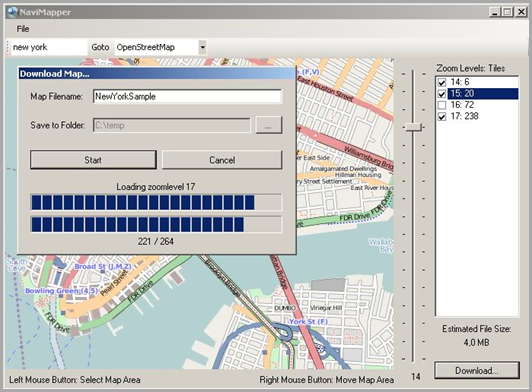
Task: Open the File menu
Action: tap(23, 29)
